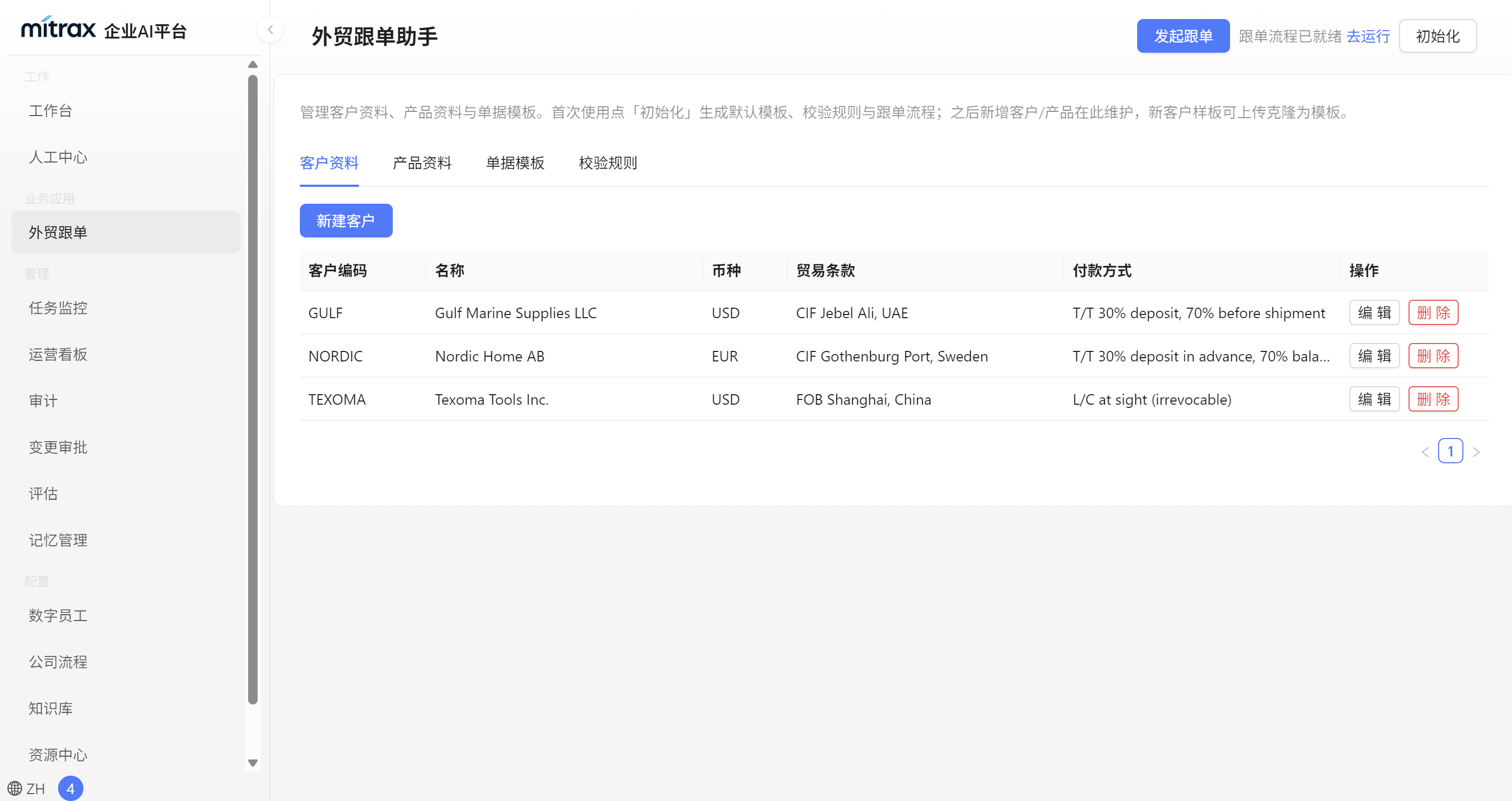Image resolution: width=1512 pixels, height=801 pixels.
Task: Open 记忆管理 in the sidebar
Action: [x=126, y=540]
